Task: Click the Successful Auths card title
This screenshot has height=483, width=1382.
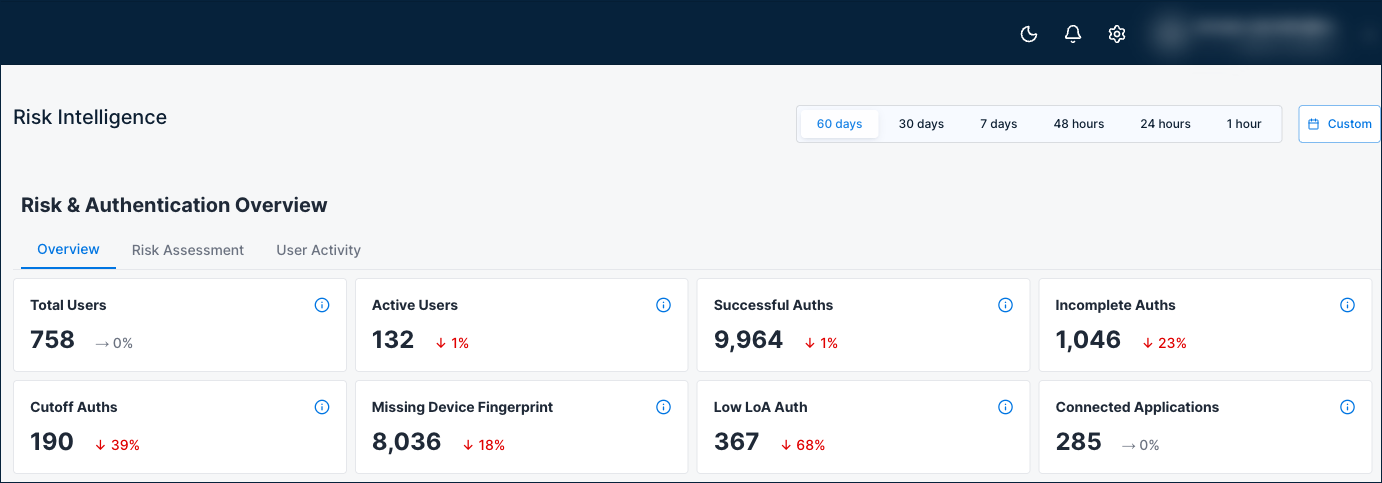Action: click(773, 305)
